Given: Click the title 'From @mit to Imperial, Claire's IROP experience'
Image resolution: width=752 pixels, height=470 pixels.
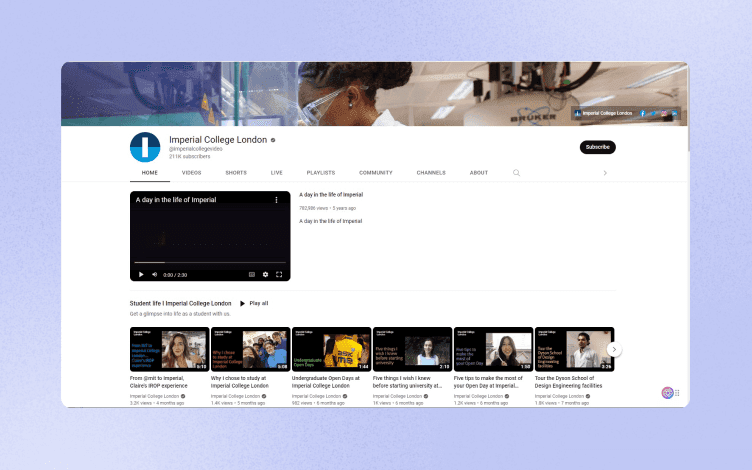Looking at the screenshot, I should click(x=159, y=382).
